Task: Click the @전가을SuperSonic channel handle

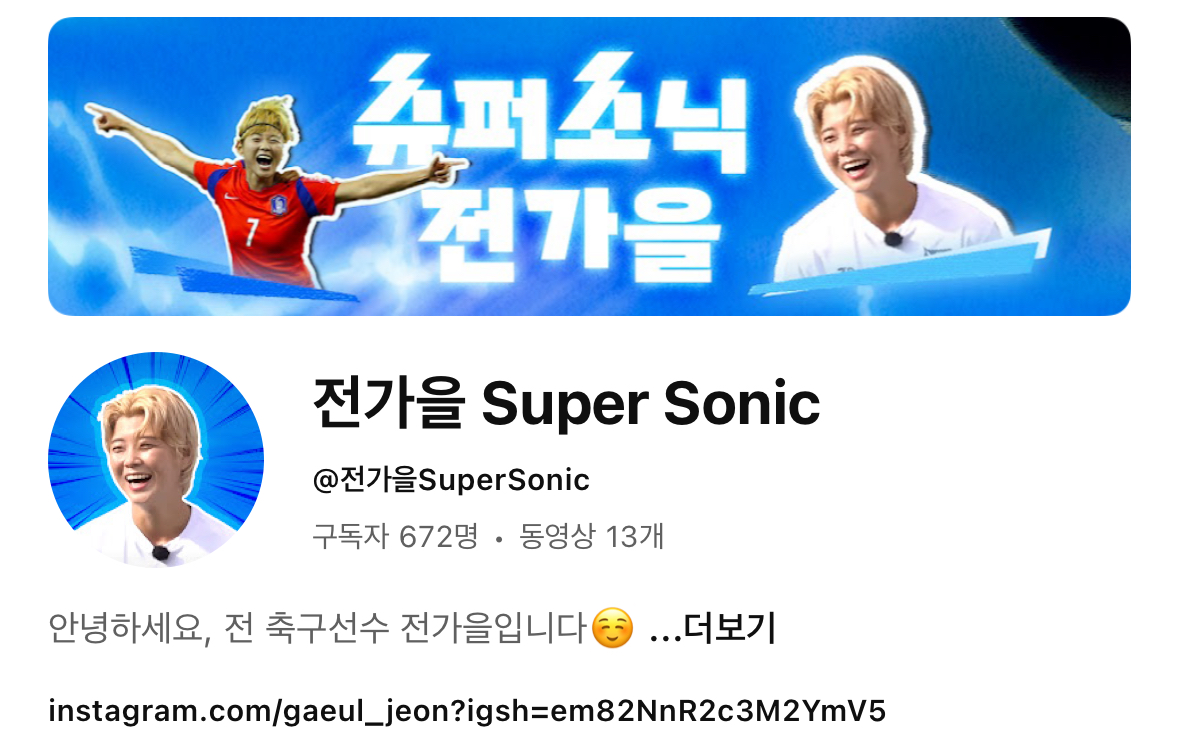Action: [x=450, y=480]
